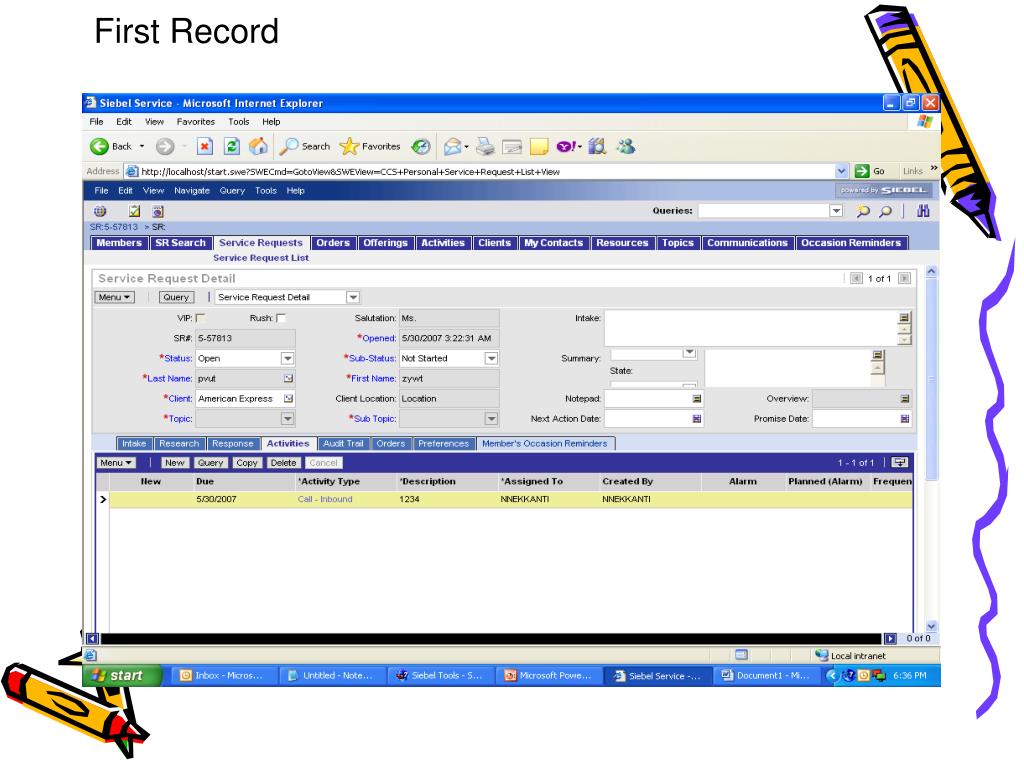
Task: Switch to Untitled - Notepad taskbar item
Action: [x=332, y=675]
